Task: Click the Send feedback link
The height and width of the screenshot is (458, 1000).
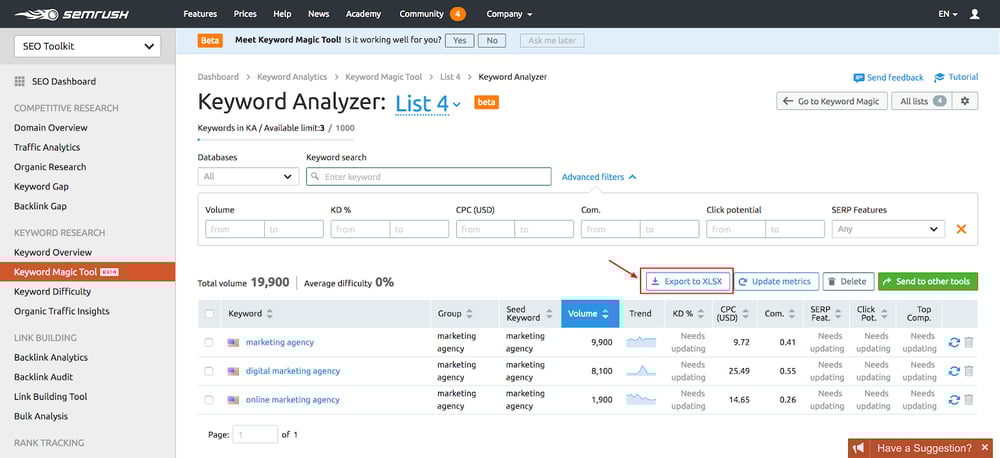Action: pyautogui.click(x=888, y=77)
